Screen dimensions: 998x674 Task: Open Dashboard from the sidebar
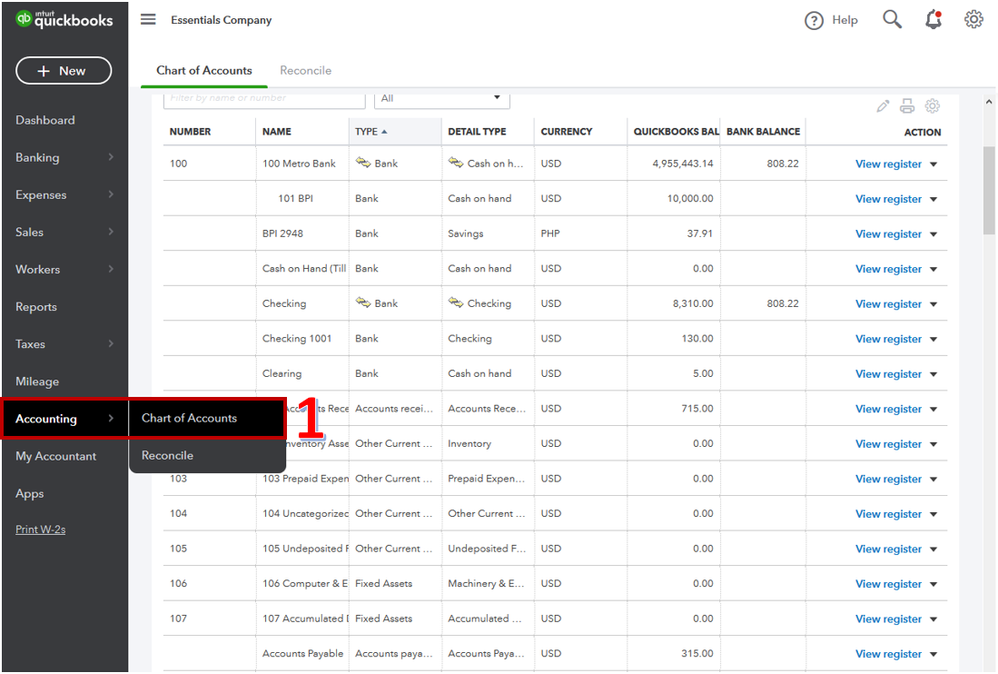[45, 120]
